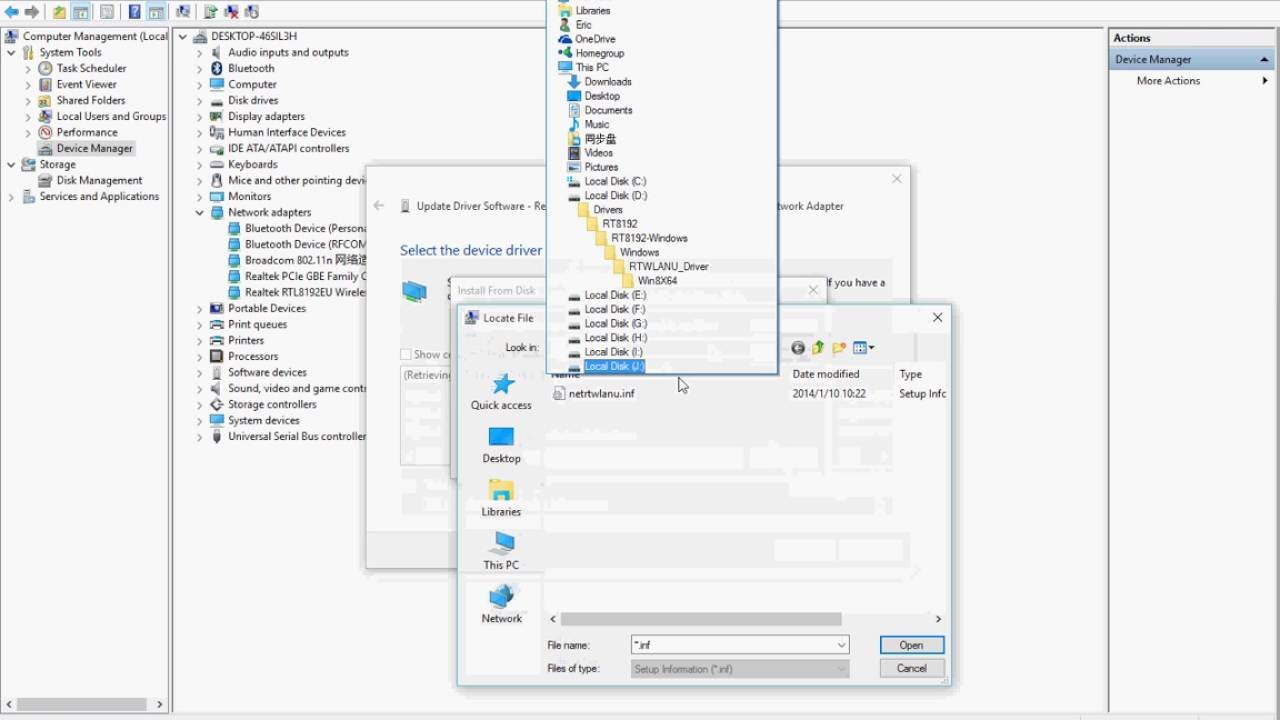Click More Actions in the Actions pane
1280x720 pixels.
[1168, 80]
